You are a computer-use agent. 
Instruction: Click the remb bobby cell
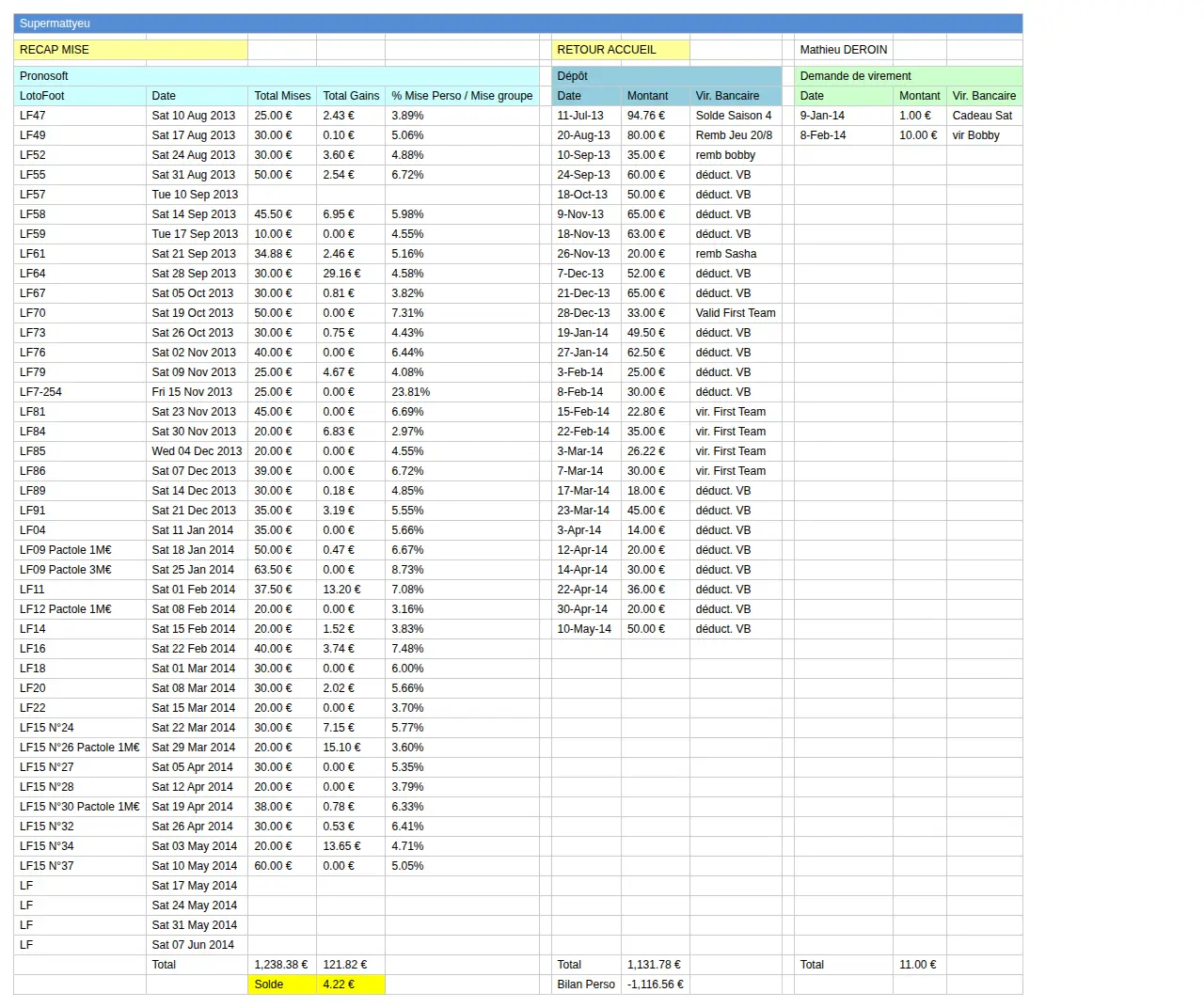click(x=736, y=155)
